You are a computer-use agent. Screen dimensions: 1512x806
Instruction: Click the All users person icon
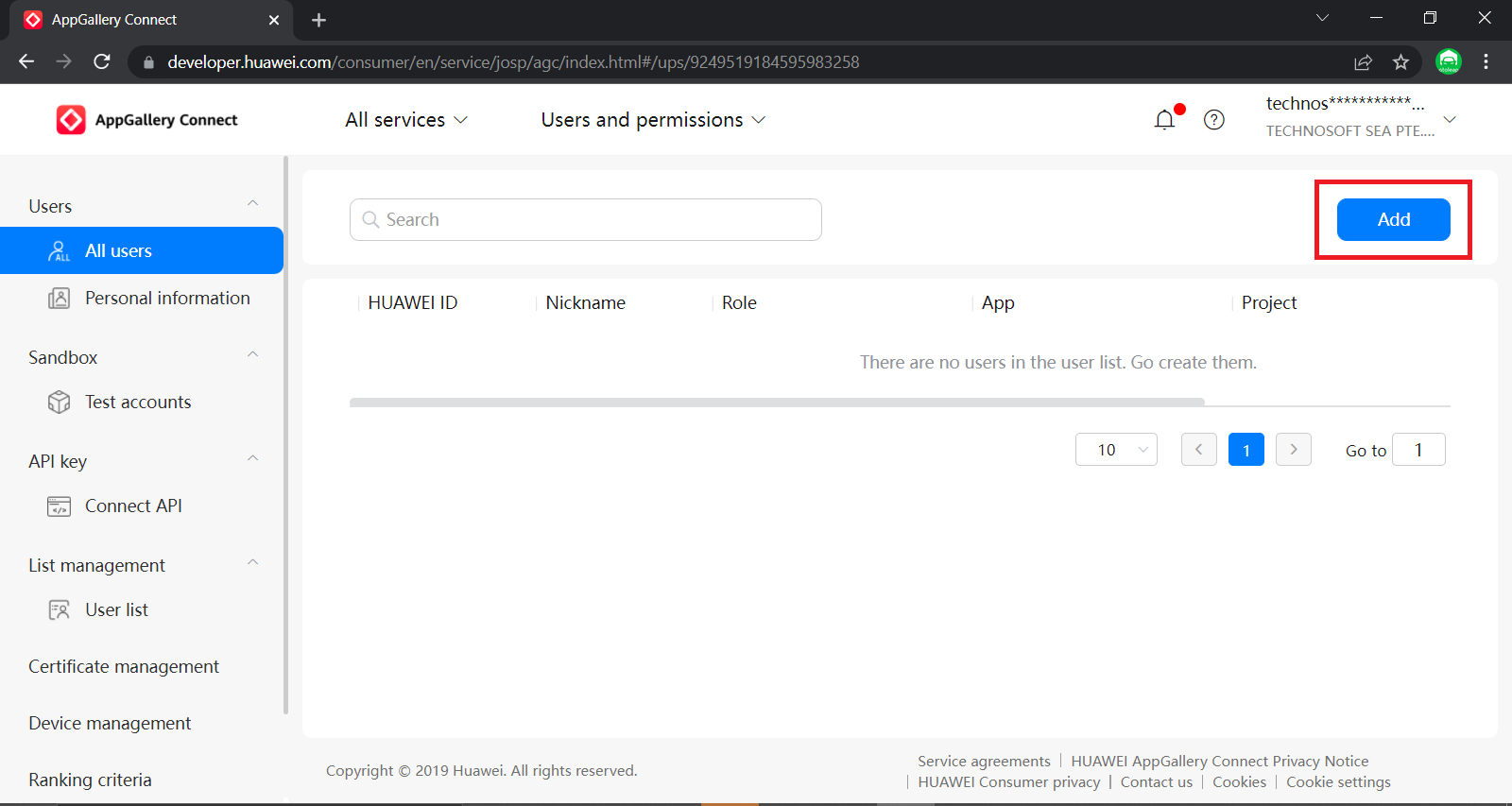(x=59, y=250)
